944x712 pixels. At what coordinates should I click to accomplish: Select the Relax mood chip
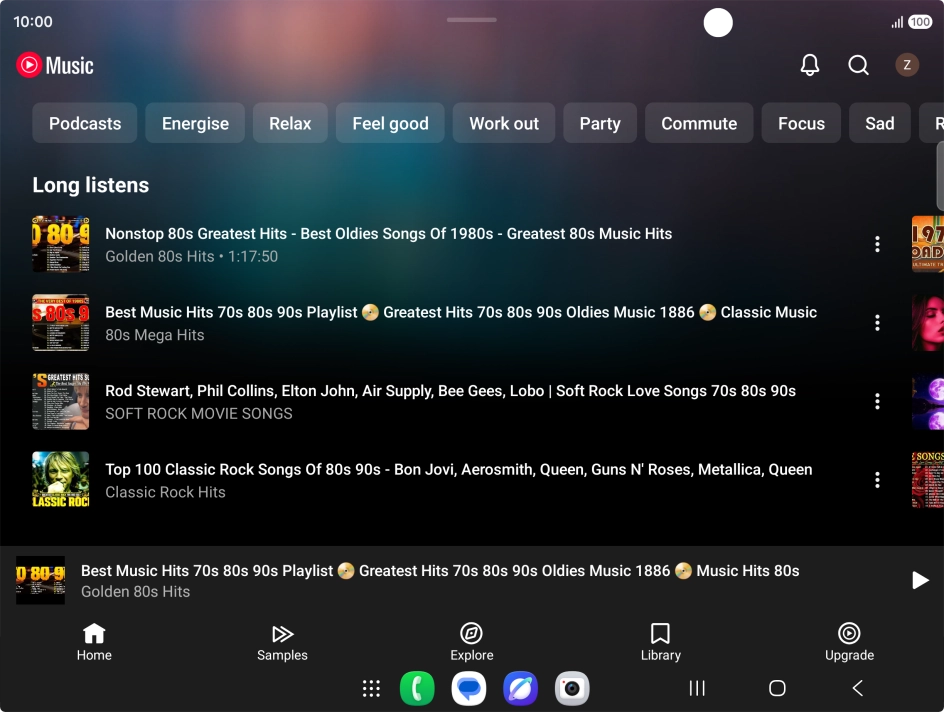pyautogui.click(x=290, y=123)
